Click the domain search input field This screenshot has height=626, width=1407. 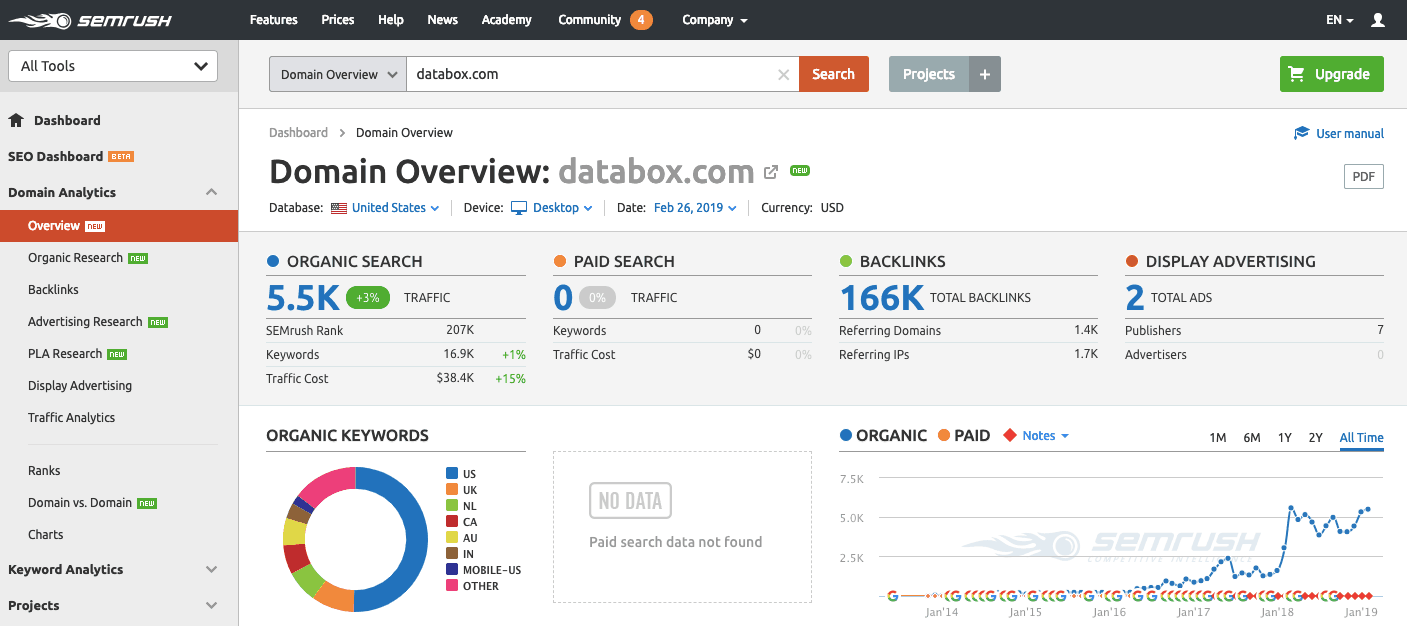[590, 74]
